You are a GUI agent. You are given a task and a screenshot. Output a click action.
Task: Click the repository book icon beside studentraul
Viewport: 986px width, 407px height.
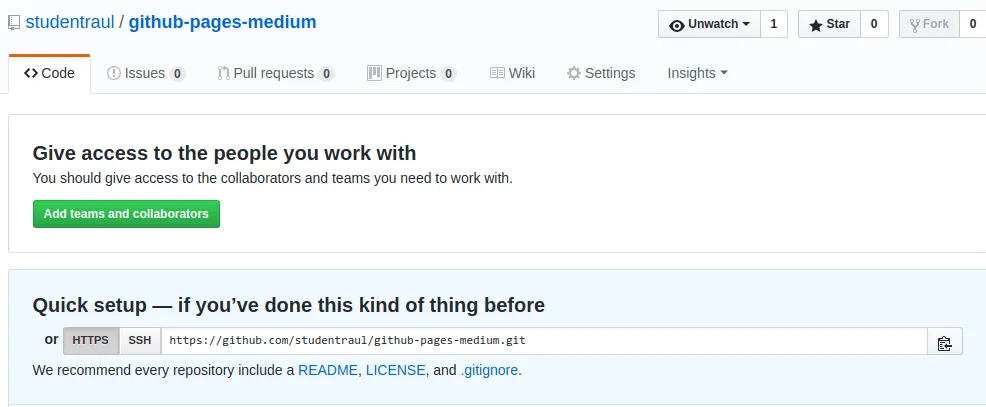14,23
